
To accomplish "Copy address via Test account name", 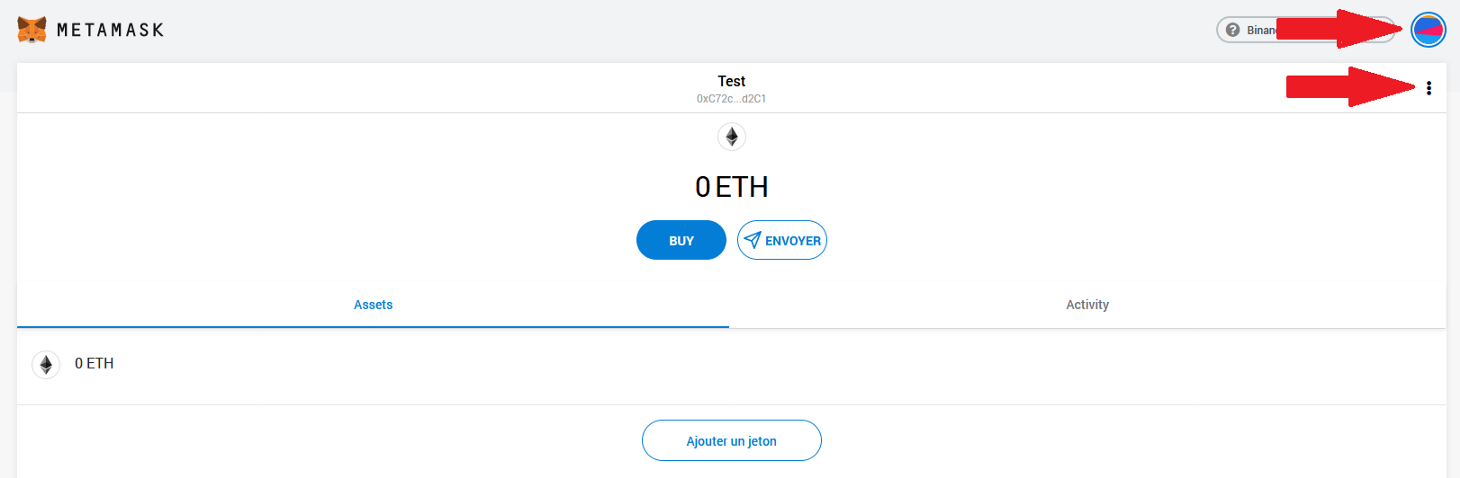I will (x=732, y=81).
